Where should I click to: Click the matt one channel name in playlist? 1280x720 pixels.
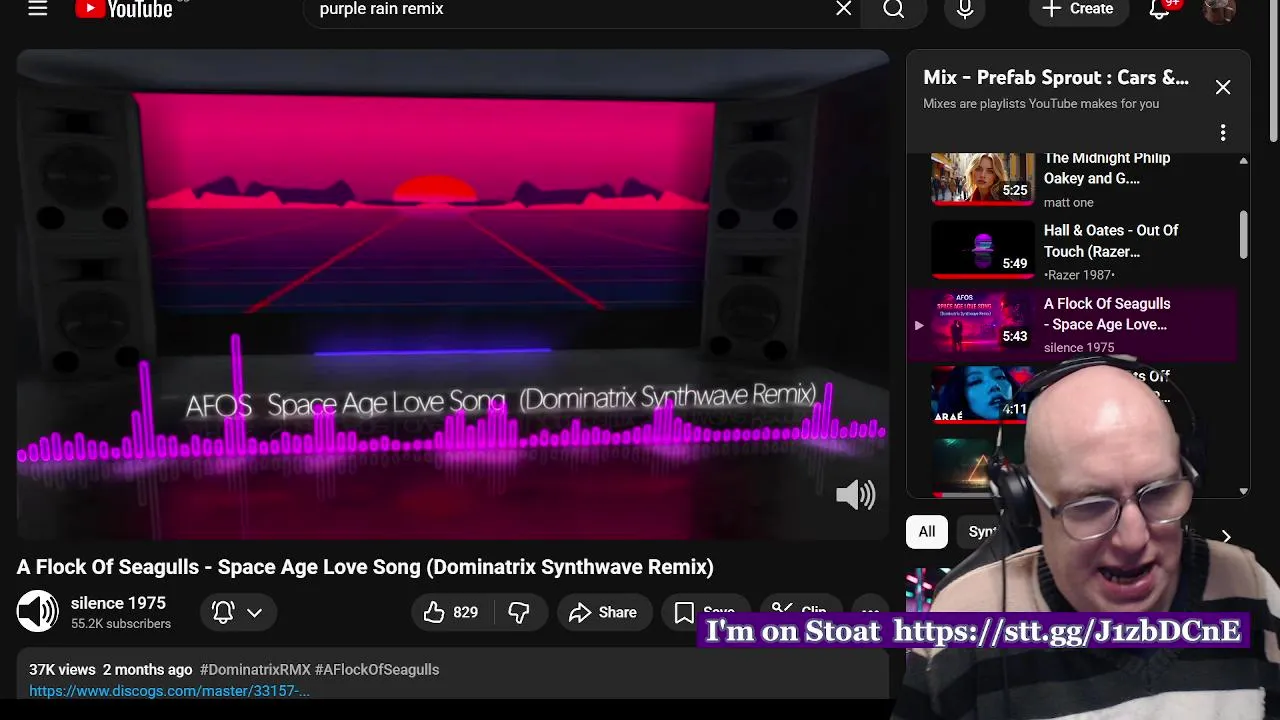tap(1068, 202)
